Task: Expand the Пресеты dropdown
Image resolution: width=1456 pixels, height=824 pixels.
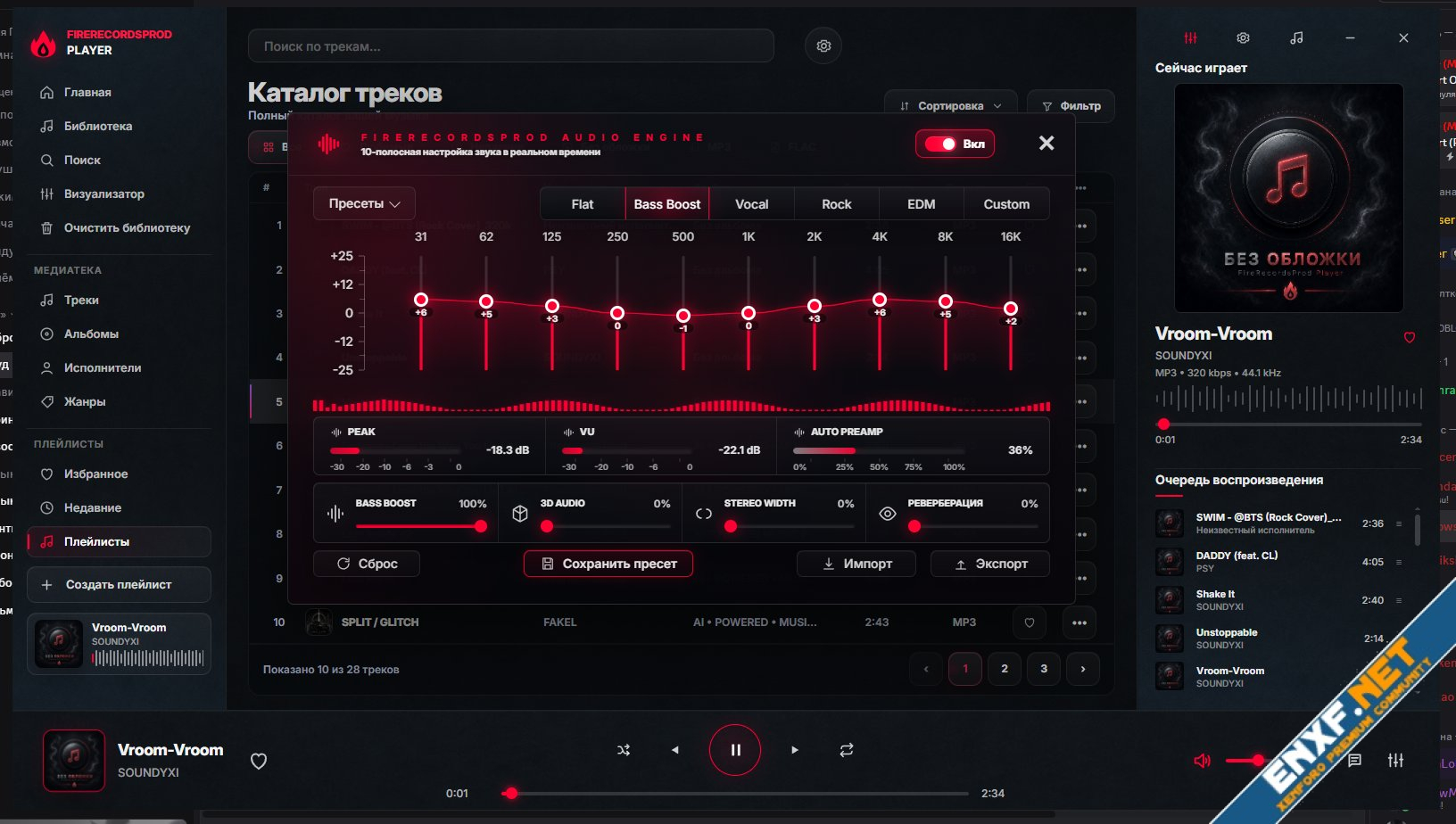Action: (364, 203)
